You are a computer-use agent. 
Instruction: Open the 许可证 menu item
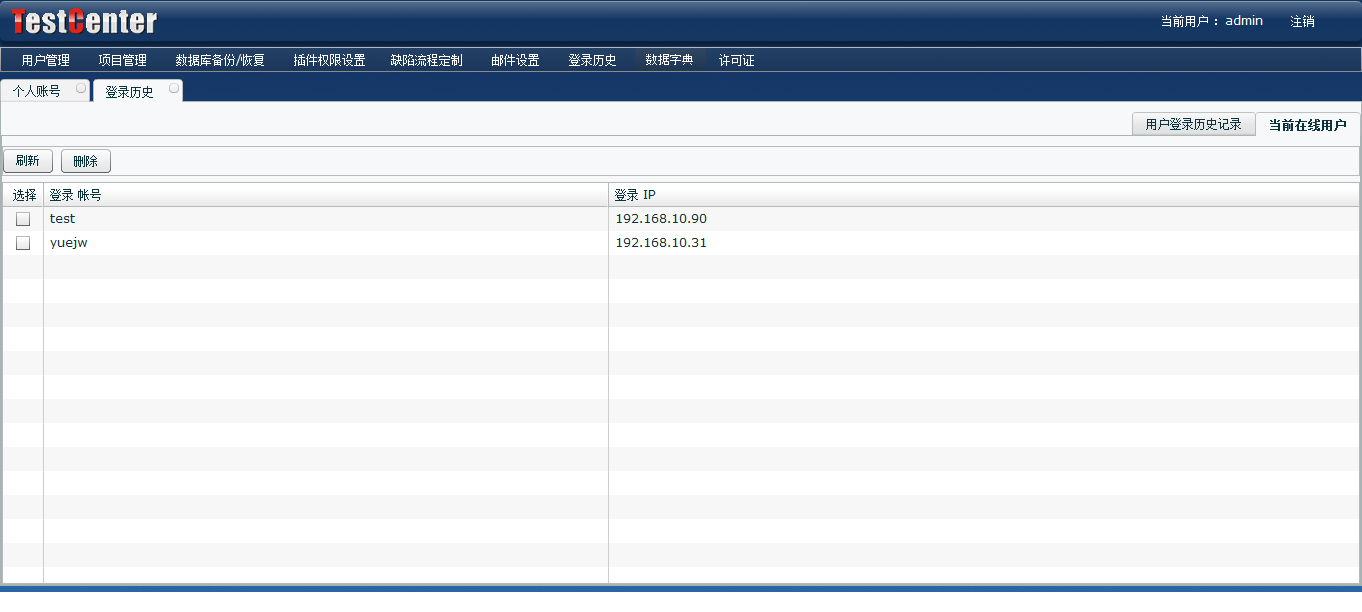click(736, 60)
